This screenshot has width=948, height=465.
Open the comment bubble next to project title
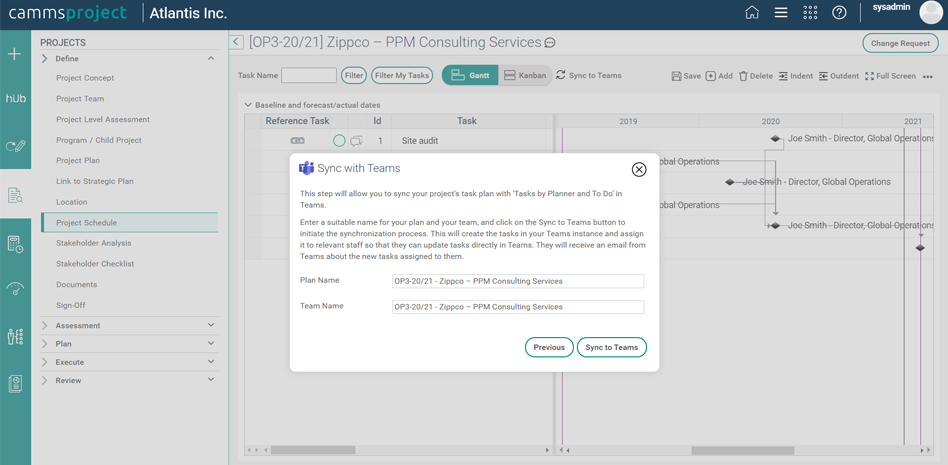[x=550, y=43]
